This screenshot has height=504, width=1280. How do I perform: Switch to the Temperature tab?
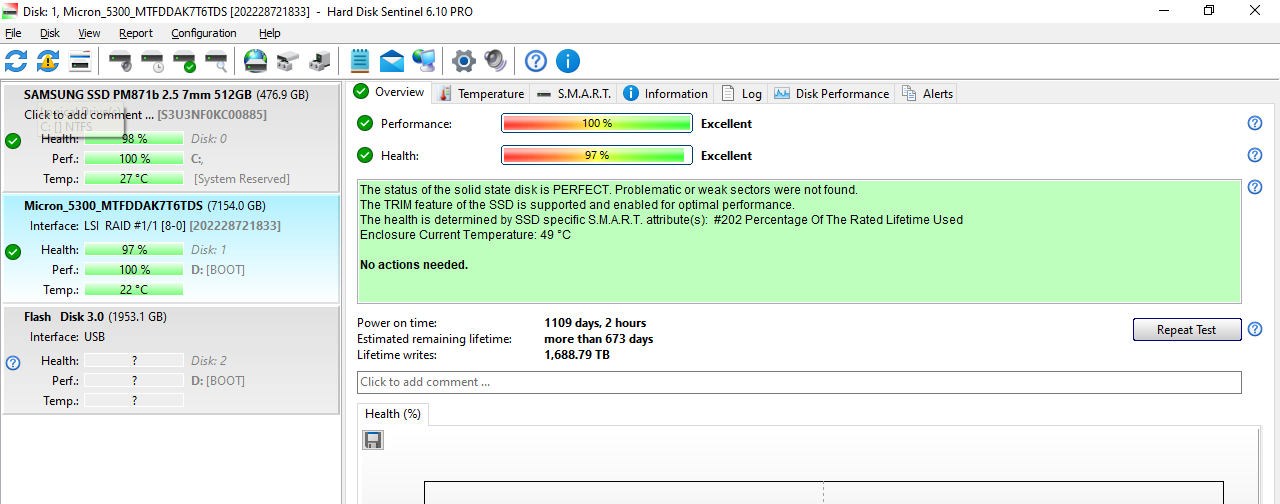pos(480,93)
